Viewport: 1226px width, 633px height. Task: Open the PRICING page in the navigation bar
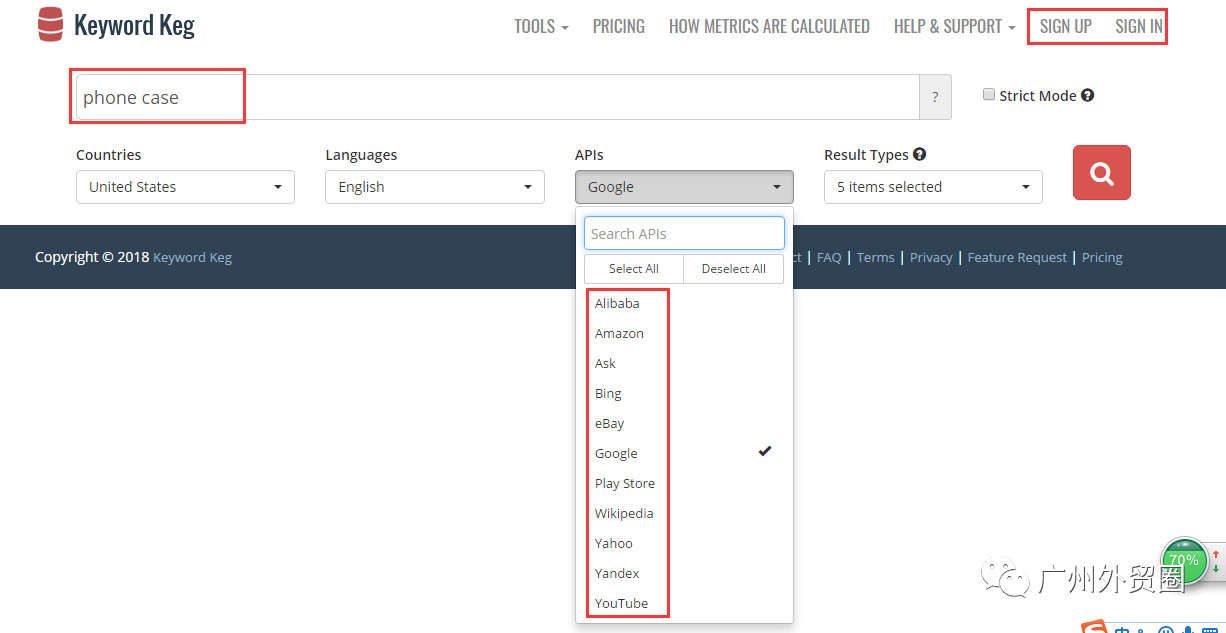click(x=618, y=27)
